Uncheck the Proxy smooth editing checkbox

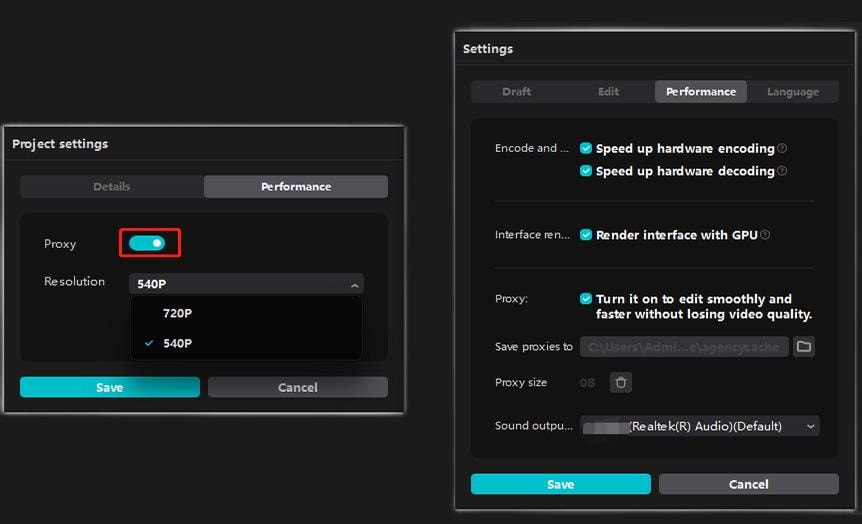click(x=586, y=299)
